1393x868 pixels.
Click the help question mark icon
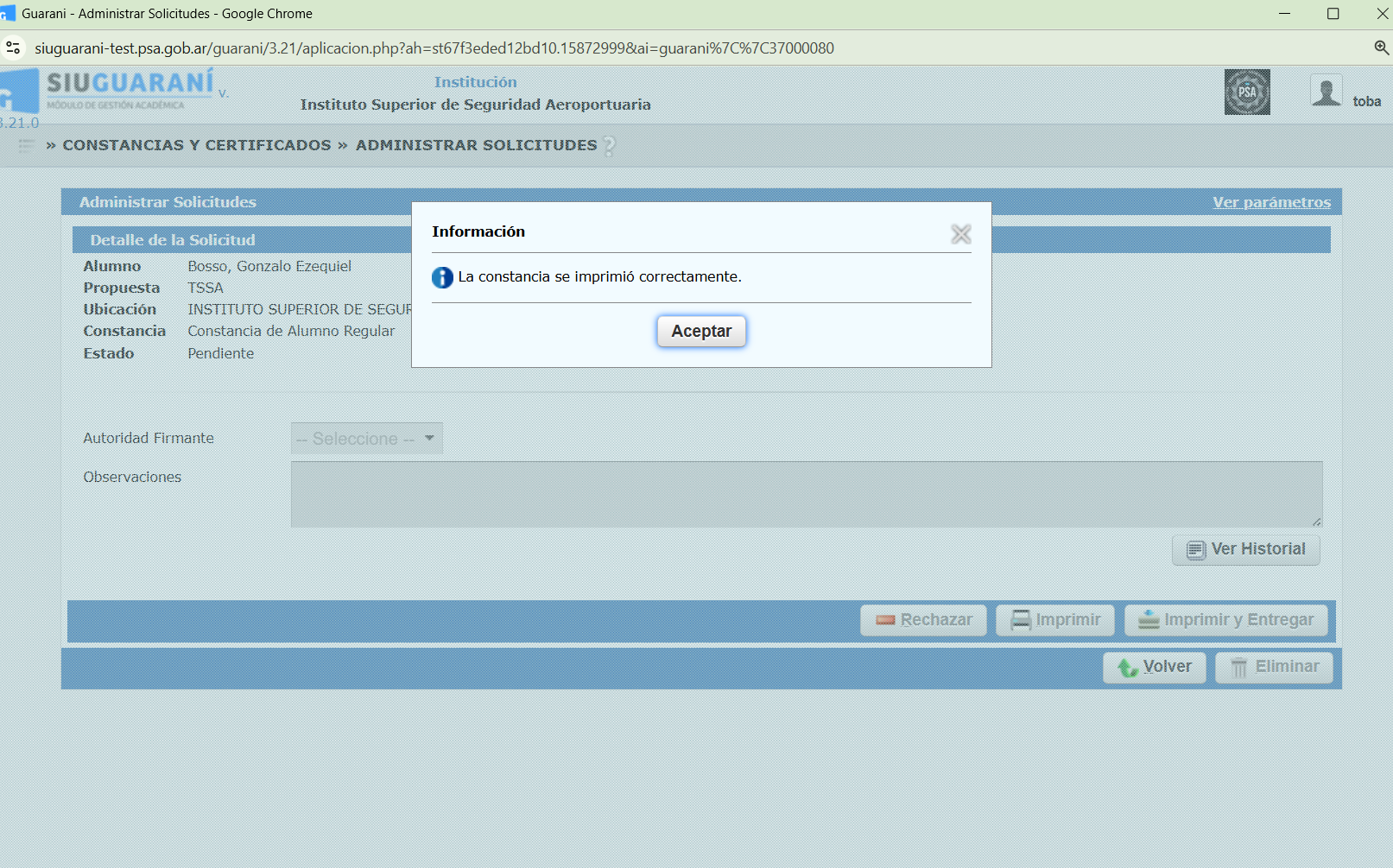[609, 146]
